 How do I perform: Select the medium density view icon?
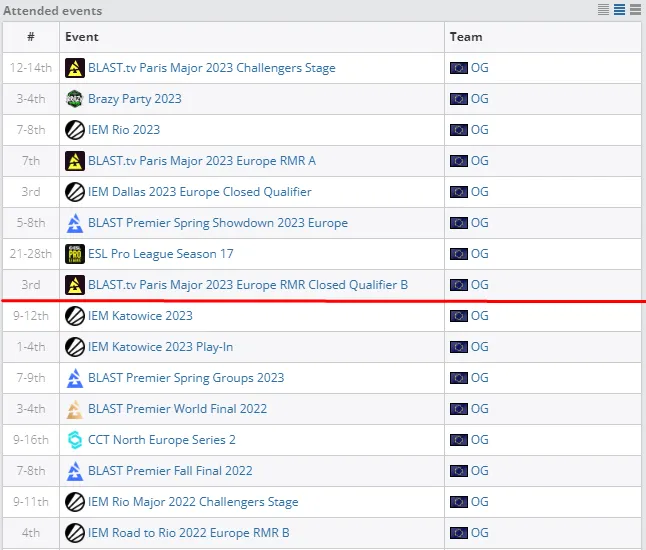(619, 9)
